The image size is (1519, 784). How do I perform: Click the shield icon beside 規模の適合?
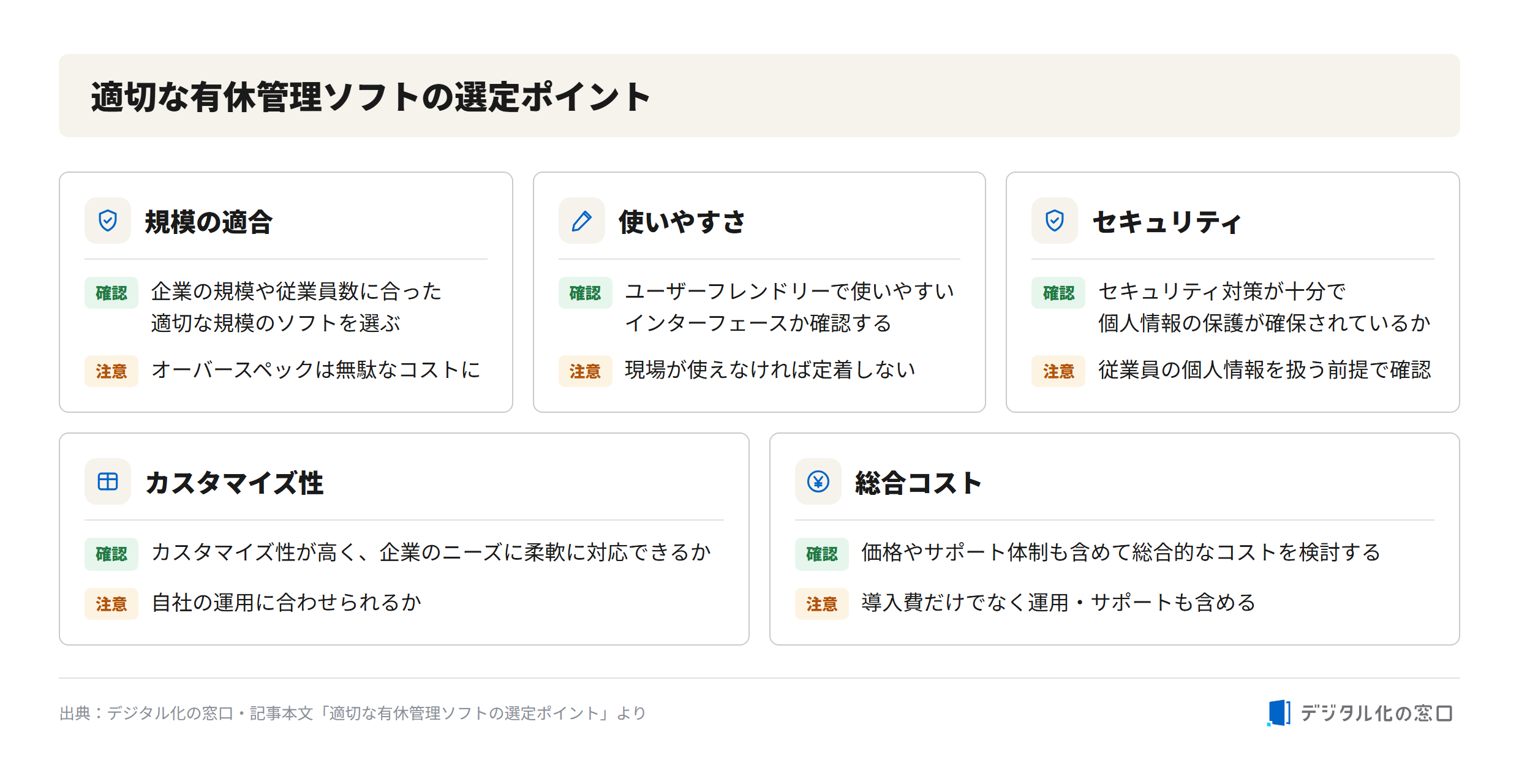point(108,221)
